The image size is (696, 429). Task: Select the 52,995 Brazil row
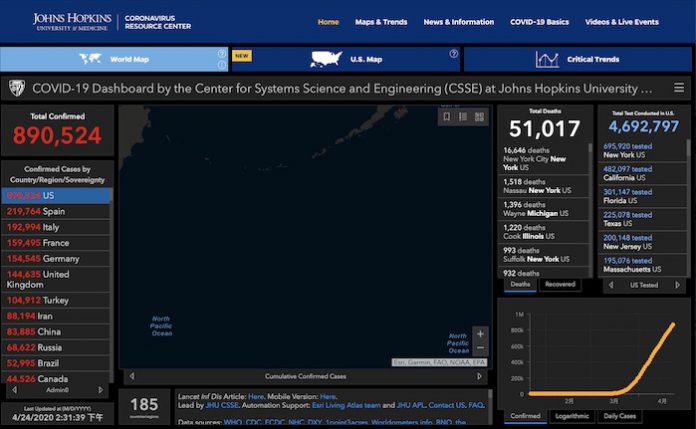click(56, 363)
